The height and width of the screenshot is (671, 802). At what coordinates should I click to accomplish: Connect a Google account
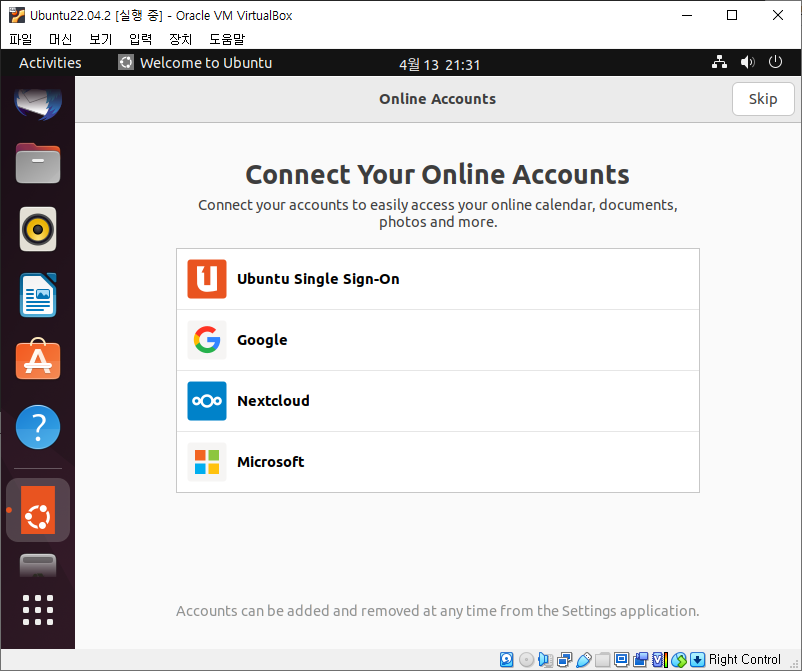coord(438,340)
